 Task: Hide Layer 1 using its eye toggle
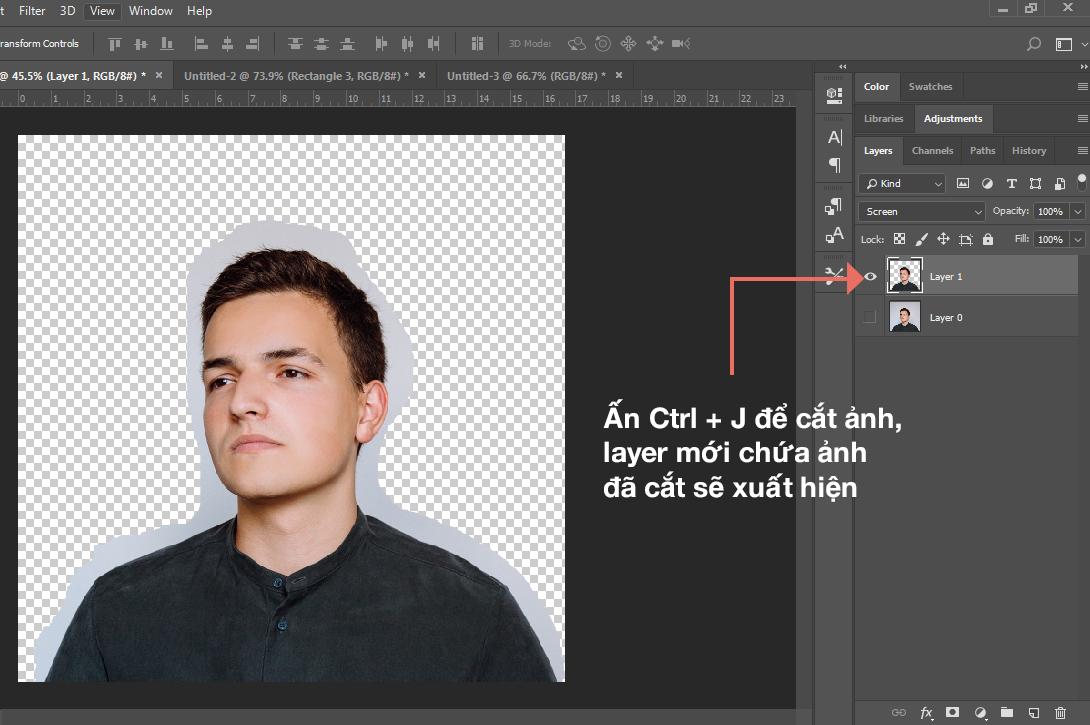click(869, 276)
